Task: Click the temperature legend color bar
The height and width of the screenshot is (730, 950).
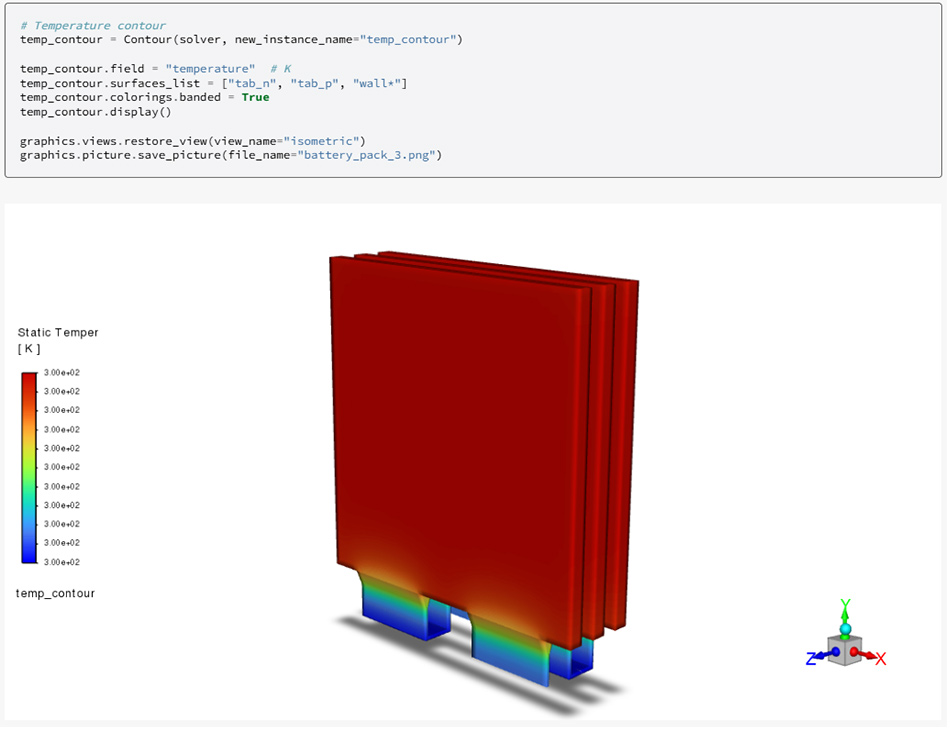Action: coord(29,468)
